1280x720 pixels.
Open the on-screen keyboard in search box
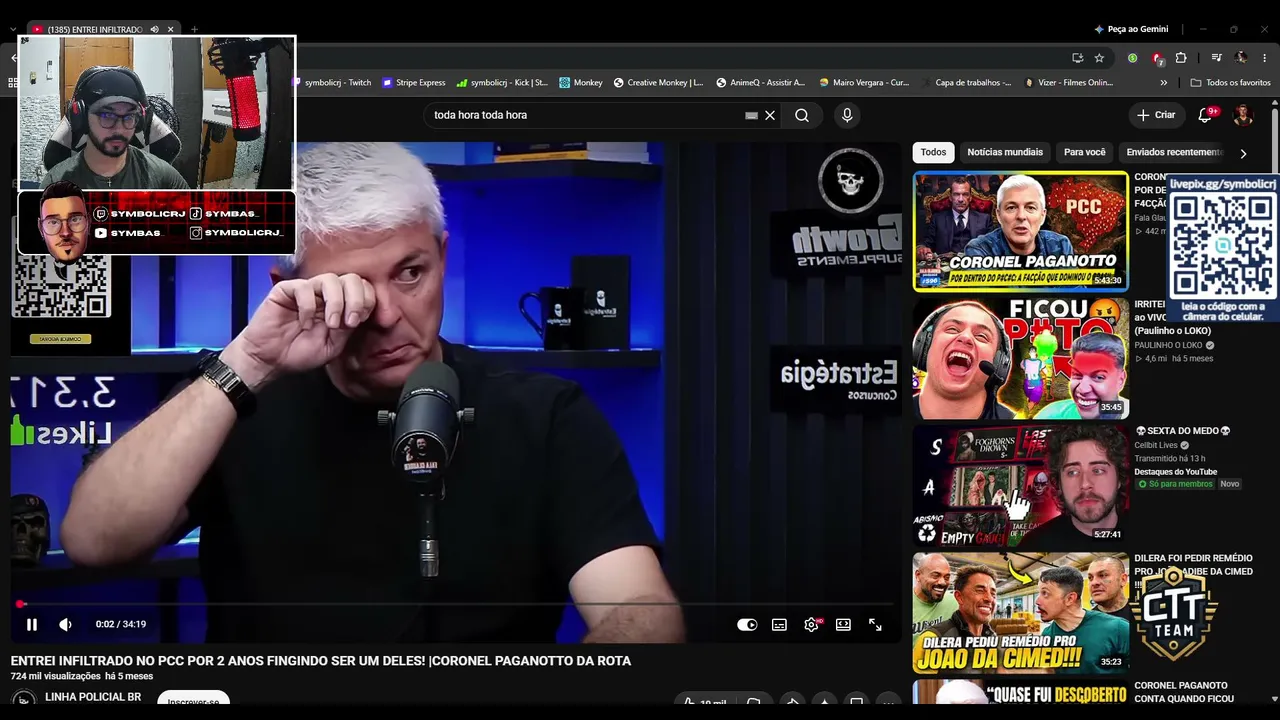click(x=751, y=115)
